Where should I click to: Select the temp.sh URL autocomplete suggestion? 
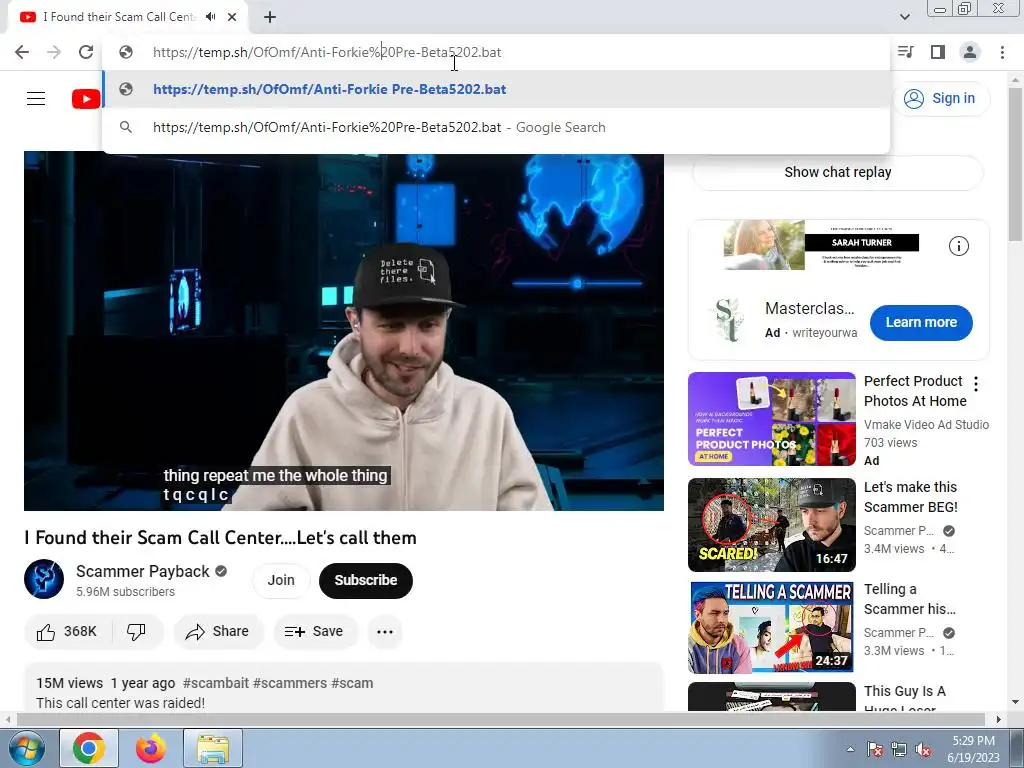tap(496, 89)
